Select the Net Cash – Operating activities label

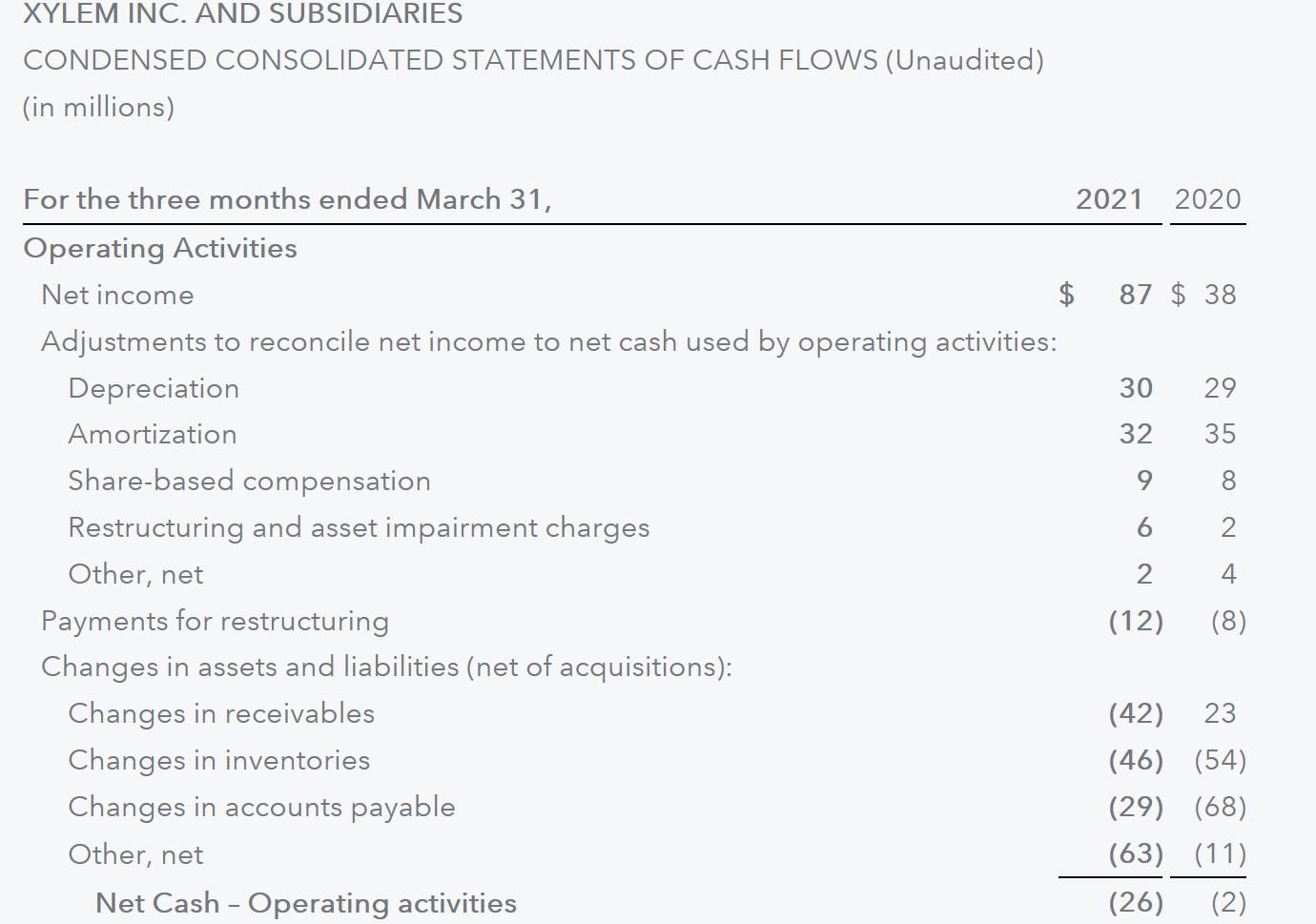coord(305,902)
